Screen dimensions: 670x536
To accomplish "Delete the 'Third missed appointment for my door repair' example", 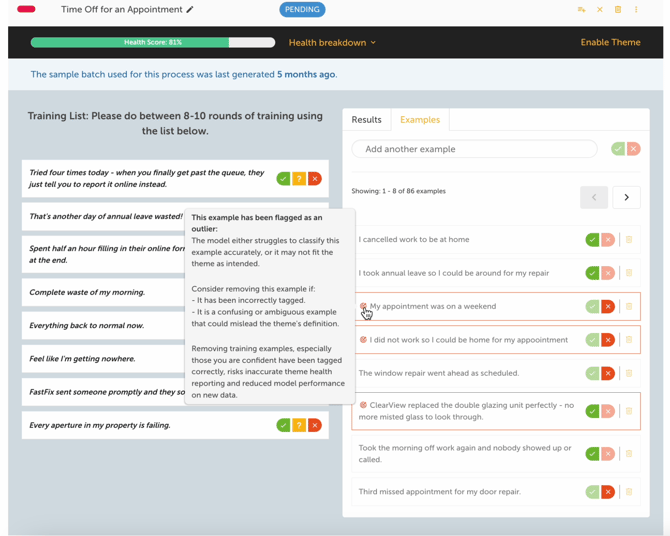I will coord(629,492).
